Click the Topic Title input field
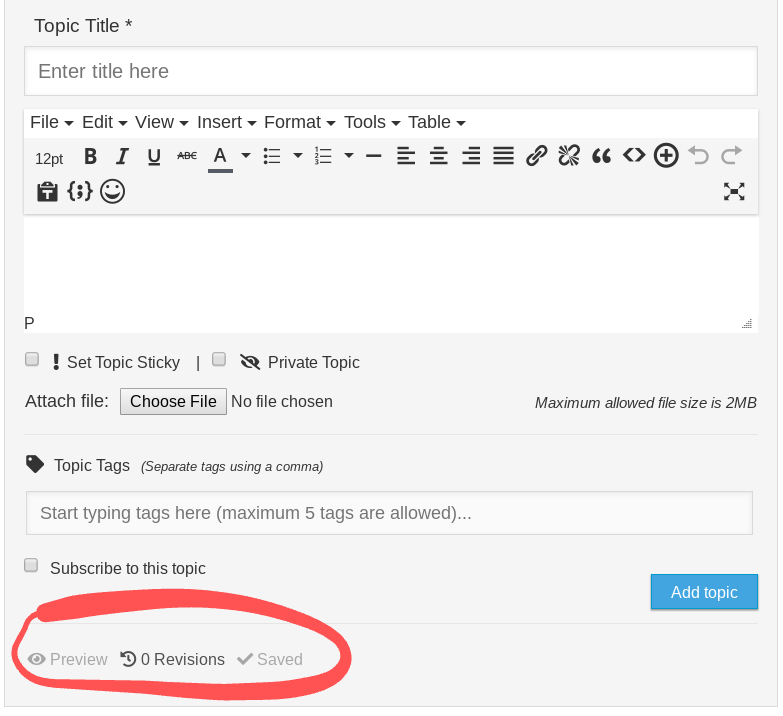Screen dimensions: 783x716 [390, 71]
